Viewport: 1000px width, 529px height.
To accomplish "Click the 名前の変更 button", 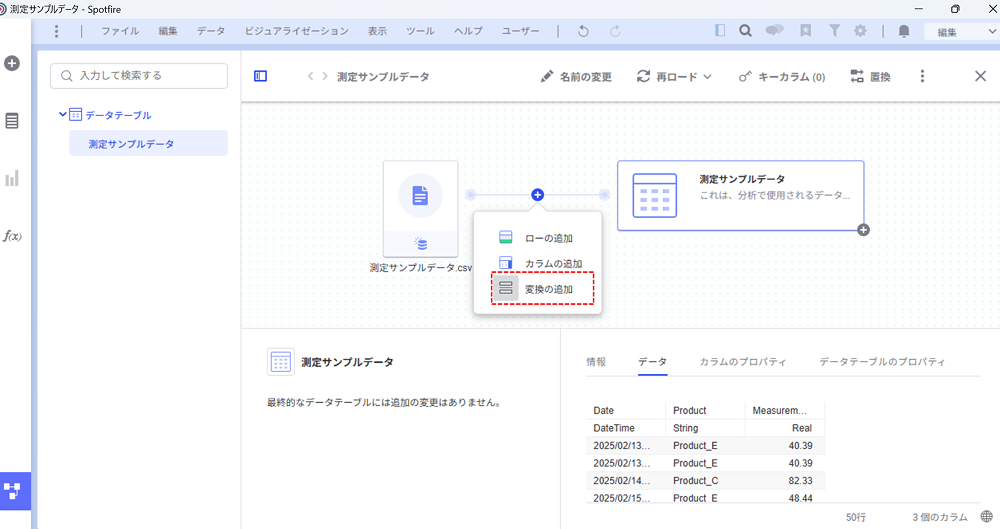I will [576, 77].
